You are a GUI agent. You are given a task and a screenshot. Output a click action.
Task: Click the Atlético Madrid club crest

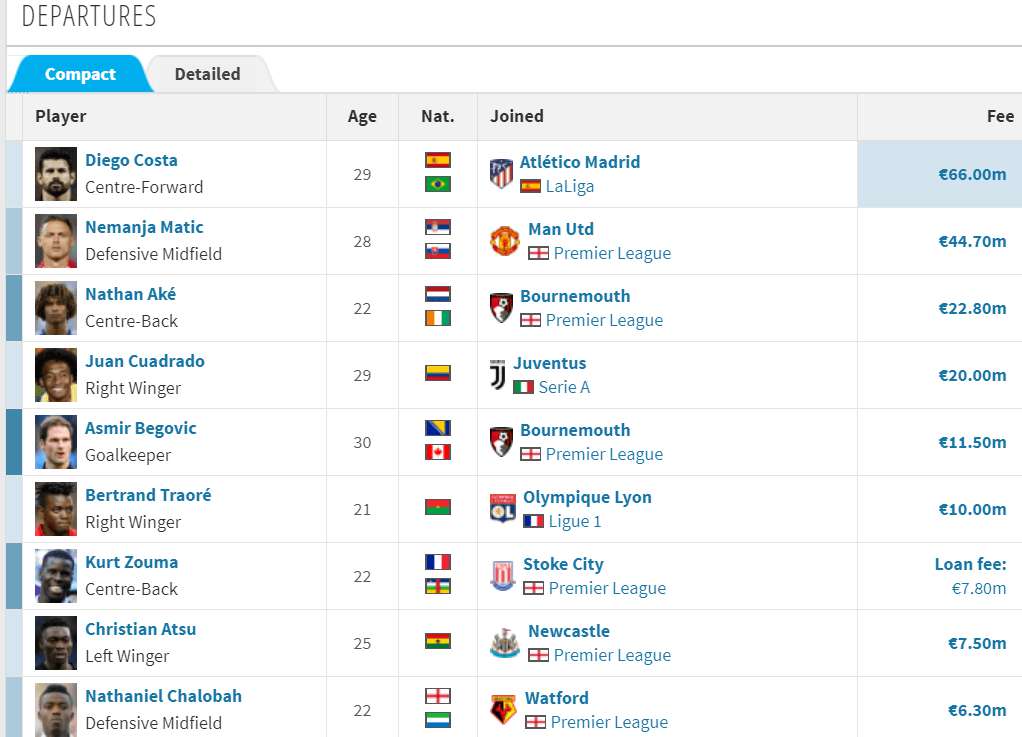coord(501,174)
